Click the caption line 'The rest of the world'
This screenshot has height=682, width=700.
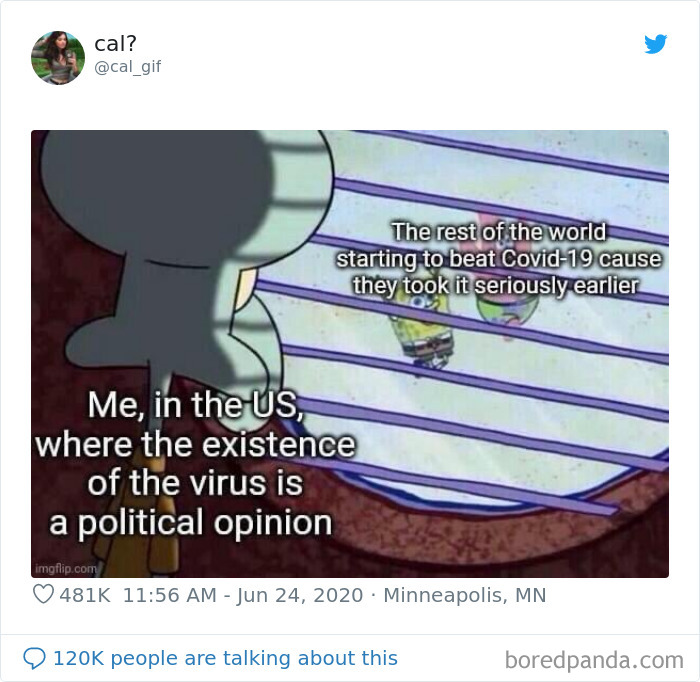click(499, 232)
